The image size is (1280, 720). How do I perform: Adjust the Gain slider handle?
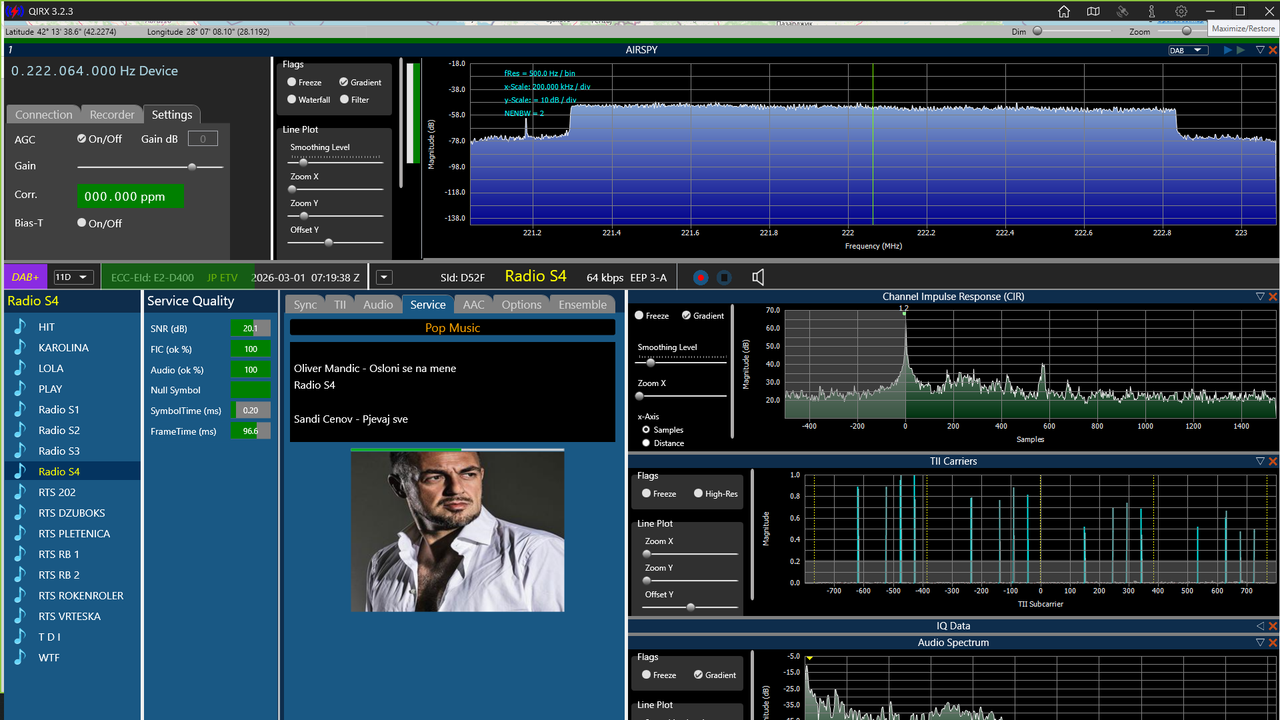pyautogui.click(x=192, y=167)
